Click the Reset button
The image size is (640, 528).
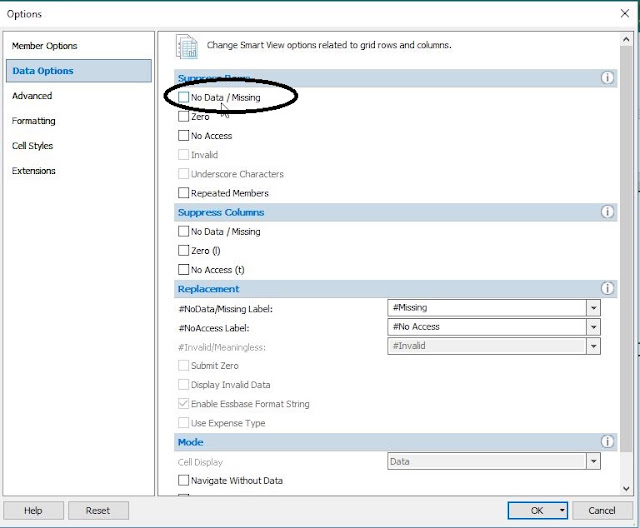pos(98,510)
